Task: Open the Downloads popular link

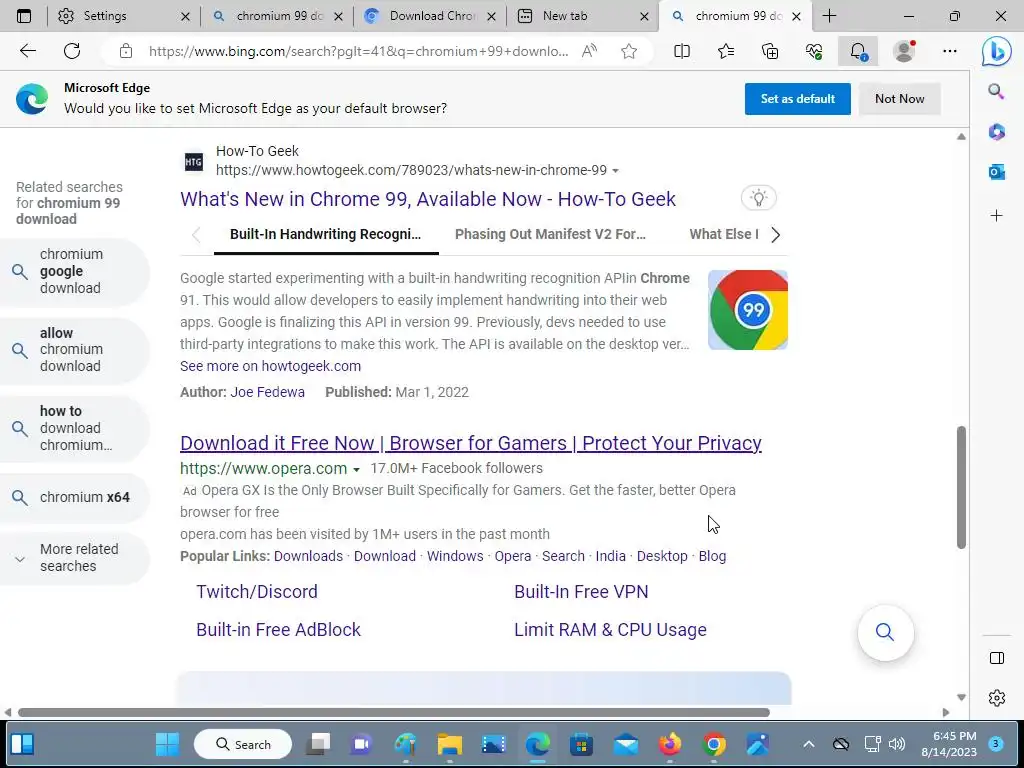Action: tap(308, 556)
